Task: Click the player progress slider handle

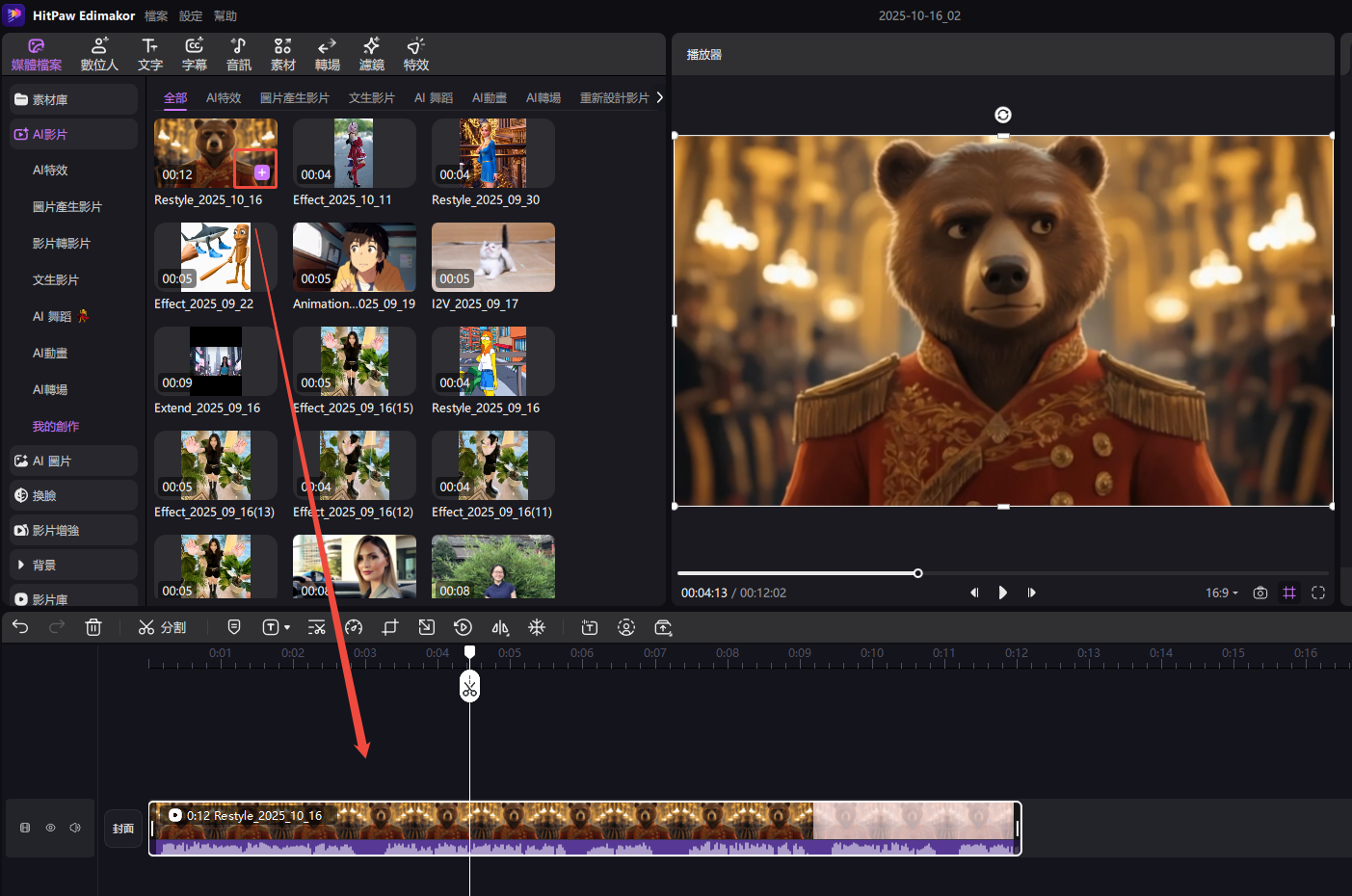Action: pos(917,573)
